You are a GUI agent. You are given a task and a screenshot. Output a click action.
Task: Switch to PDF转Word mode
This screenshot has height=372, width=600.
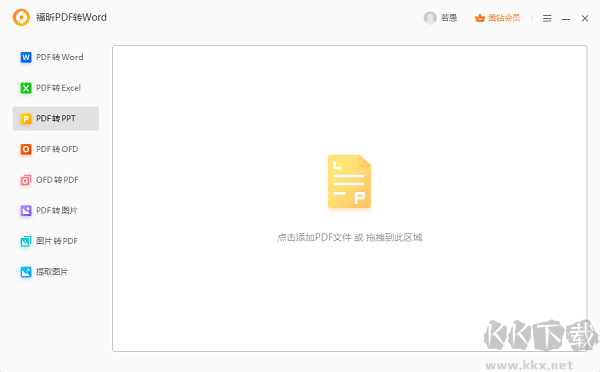(x=56, y=57)
